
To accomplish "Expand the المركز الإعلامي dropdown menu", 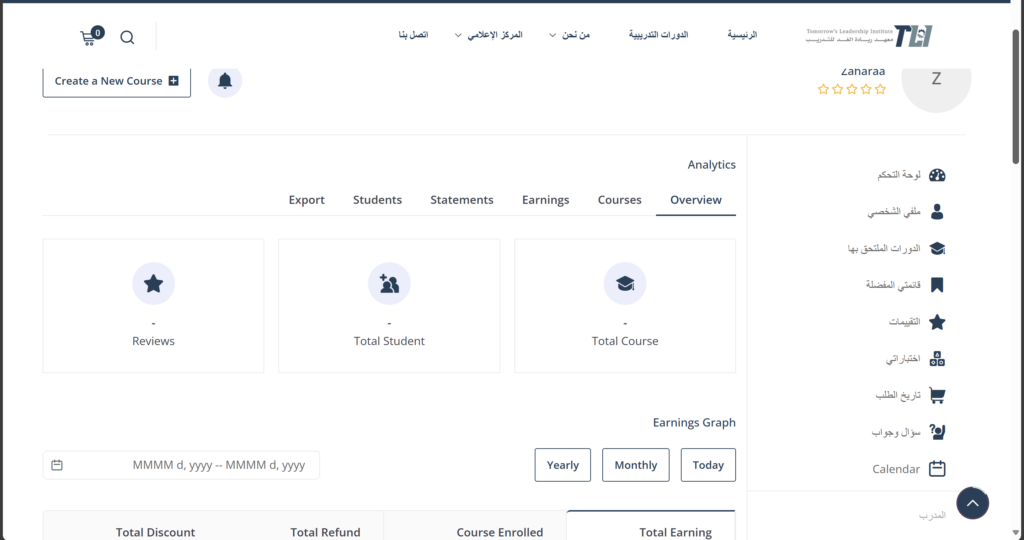I will pos(490,35).
